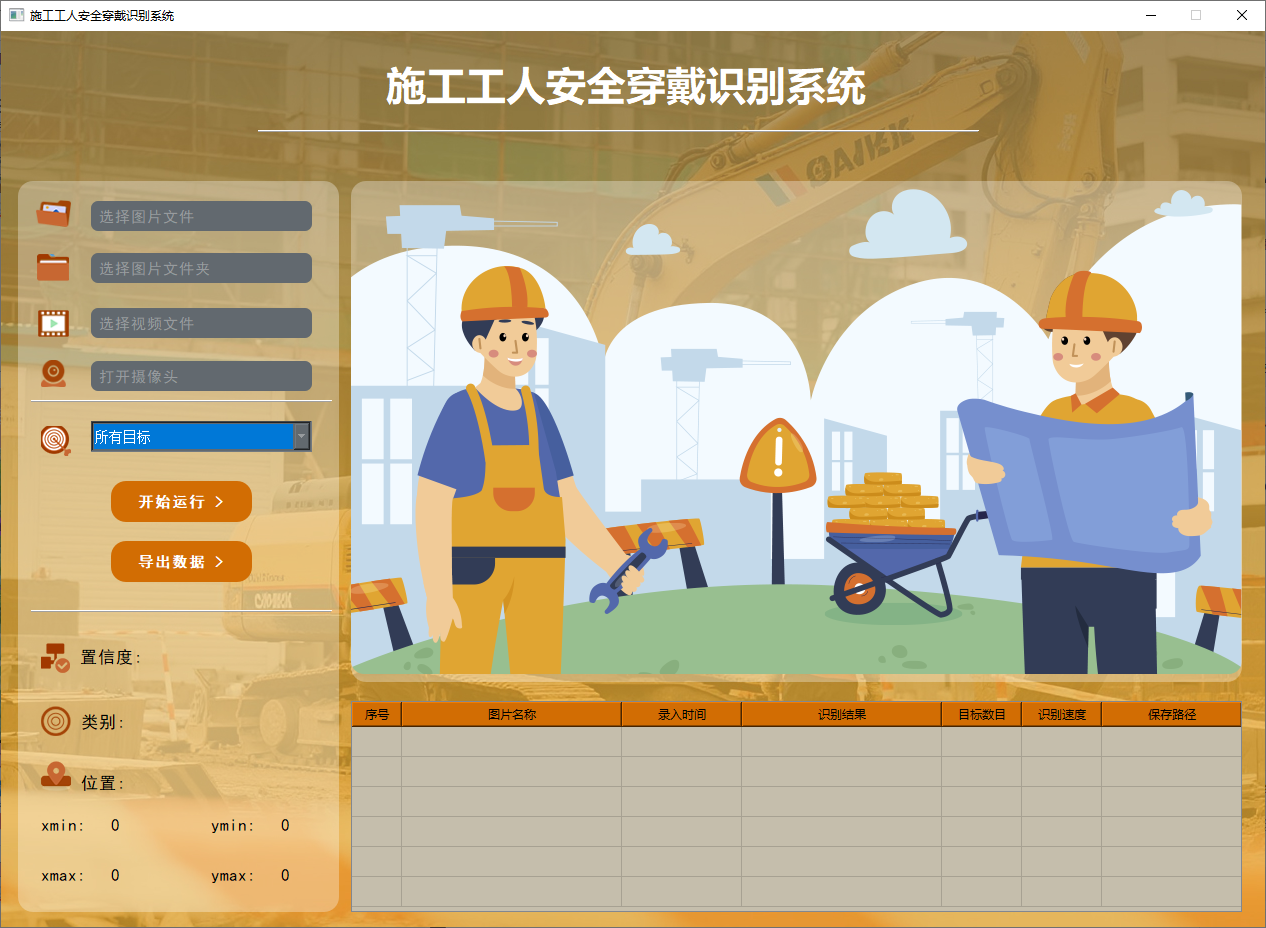
Task: Click the 开始运行 button
Action: point(181,501)
